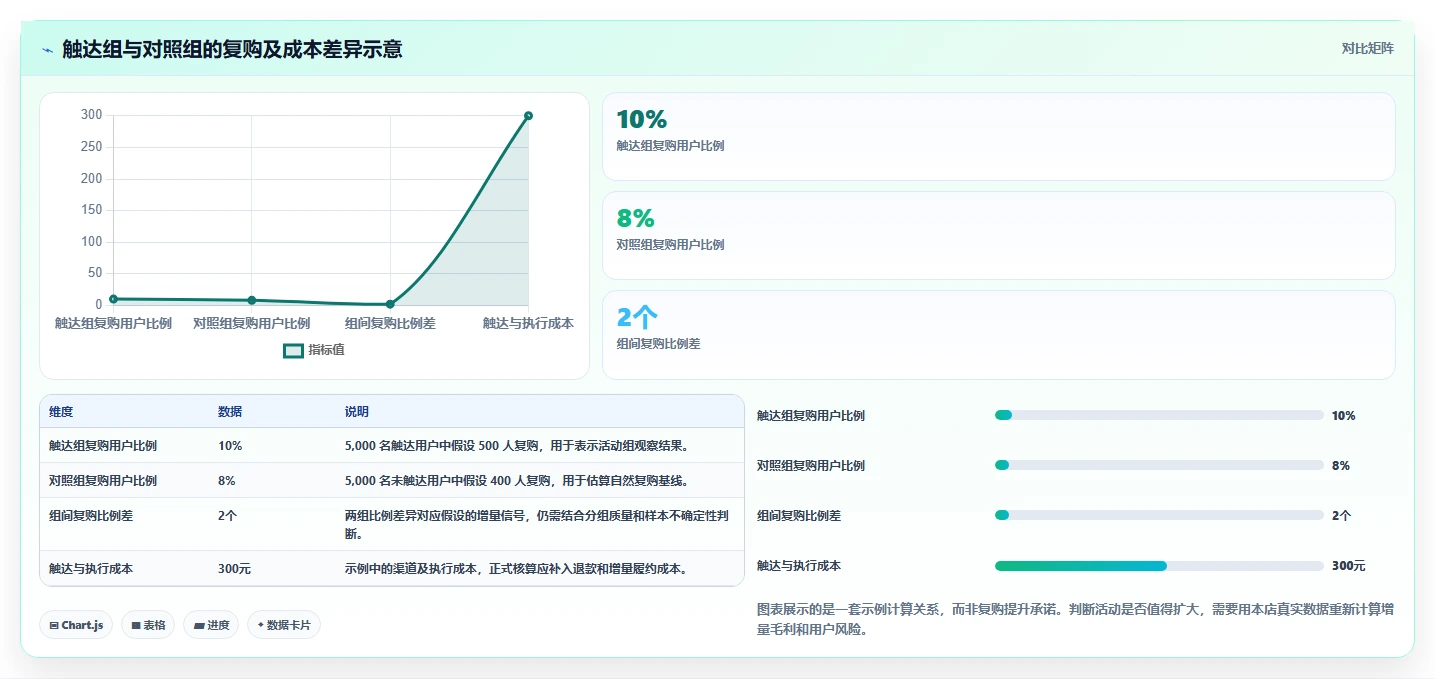The image size is (1435, 679).
Task: Click the description starting 5,000 名触达用户
Action: [517, 446]
